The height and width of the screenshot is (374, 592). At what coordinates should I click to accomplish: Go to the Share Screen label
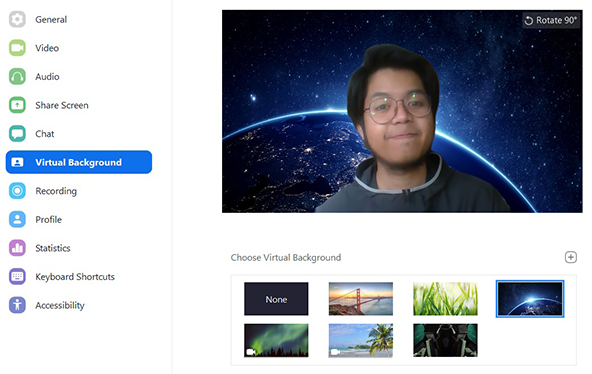pos(62,105)
